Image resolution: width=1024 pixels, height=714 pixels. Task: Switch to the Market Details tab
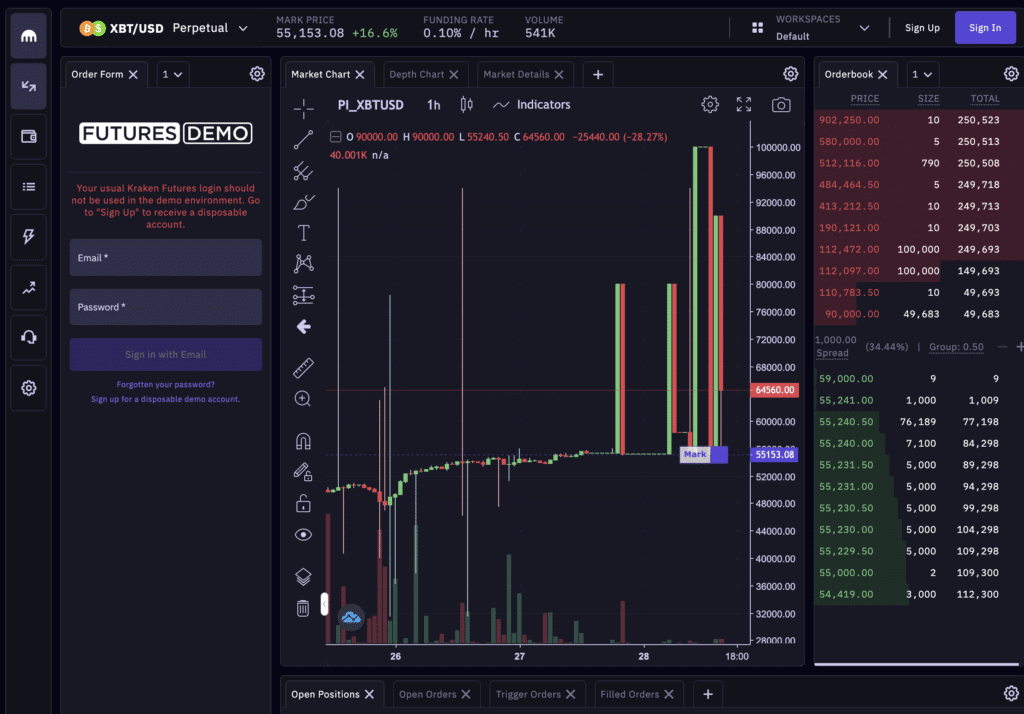coord(516,74)
